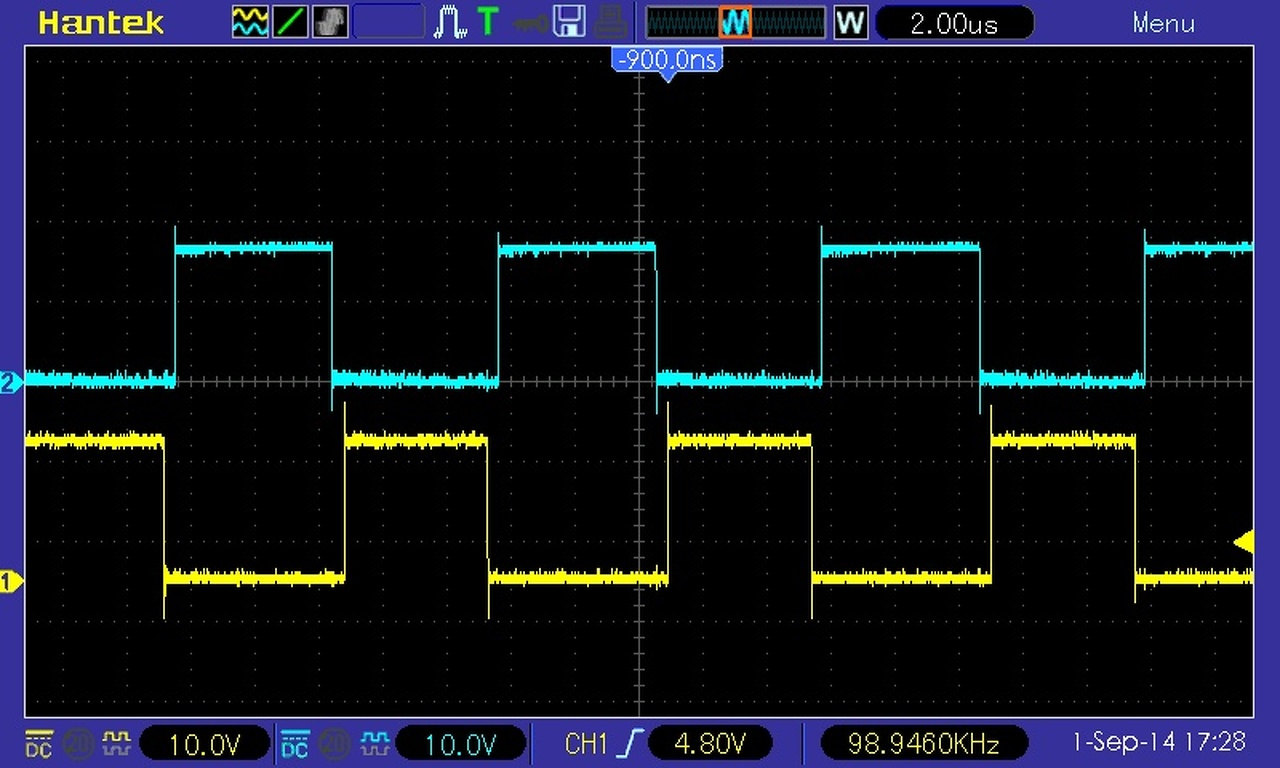This screenshot has width=1280, height=768.
Task: Click the dimmed key lock icon
Action: tap(530, 22)
